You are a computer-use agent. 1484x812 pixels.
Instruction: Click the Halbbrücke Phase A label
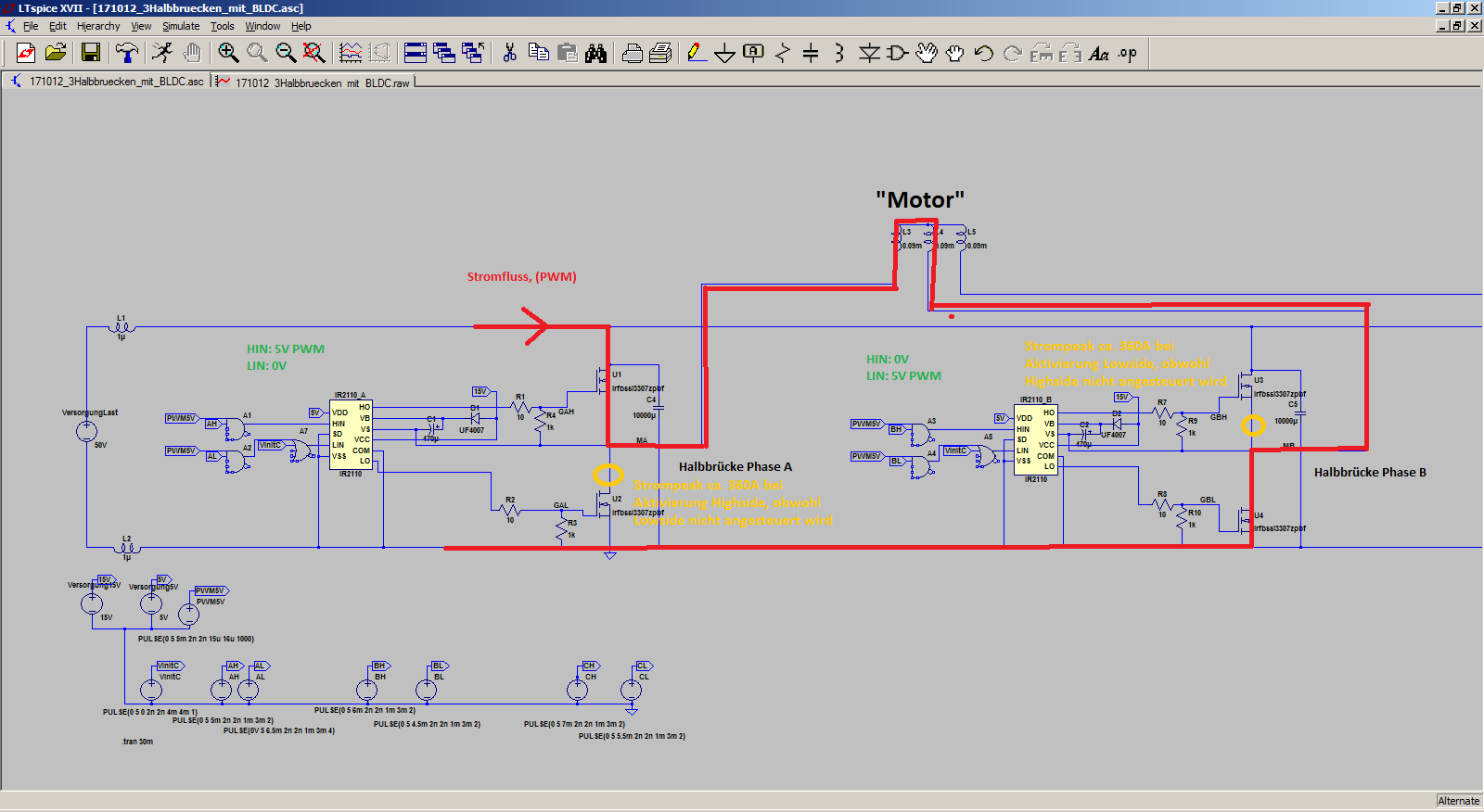[x=736, y=466]
